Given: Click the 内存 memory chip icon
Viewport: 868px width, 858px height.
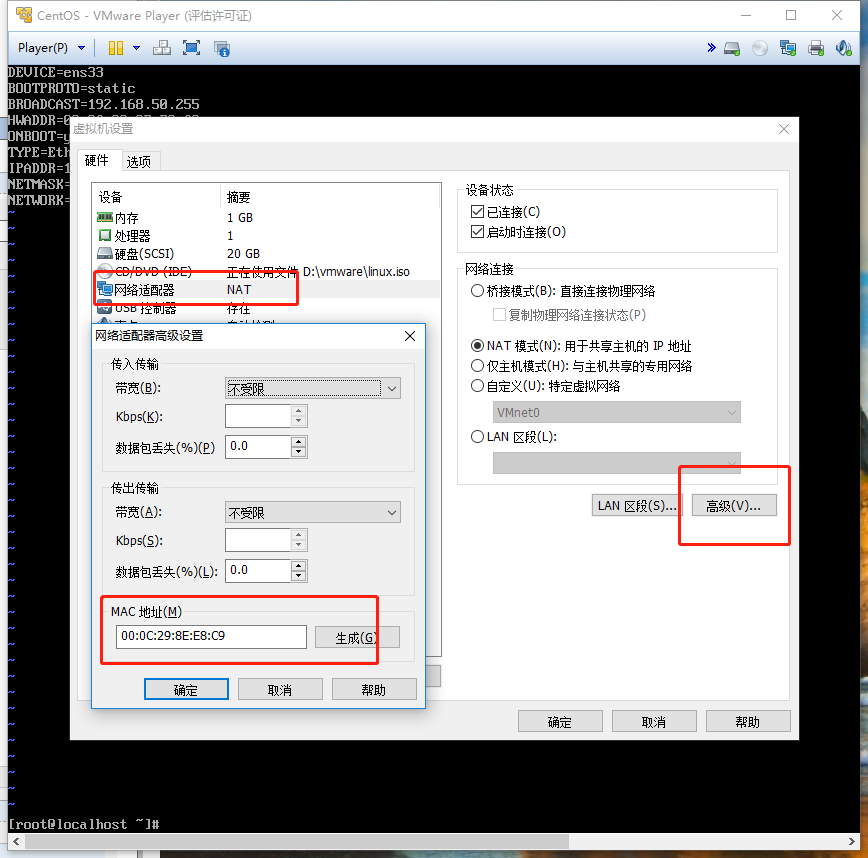Looking at the screenshot, I should point(105,217).
